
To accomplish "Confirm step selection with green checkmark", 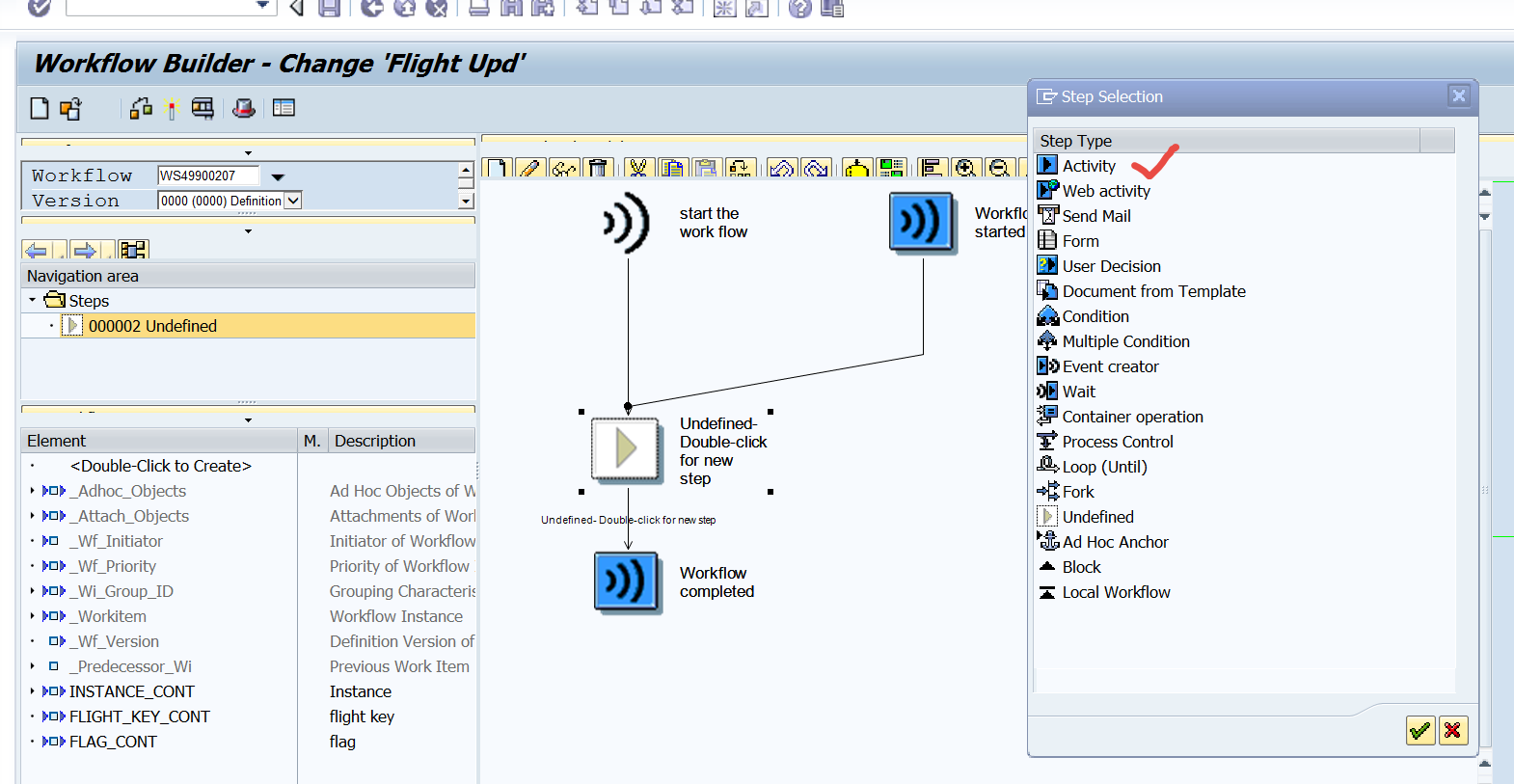I will click(1419, 731).
